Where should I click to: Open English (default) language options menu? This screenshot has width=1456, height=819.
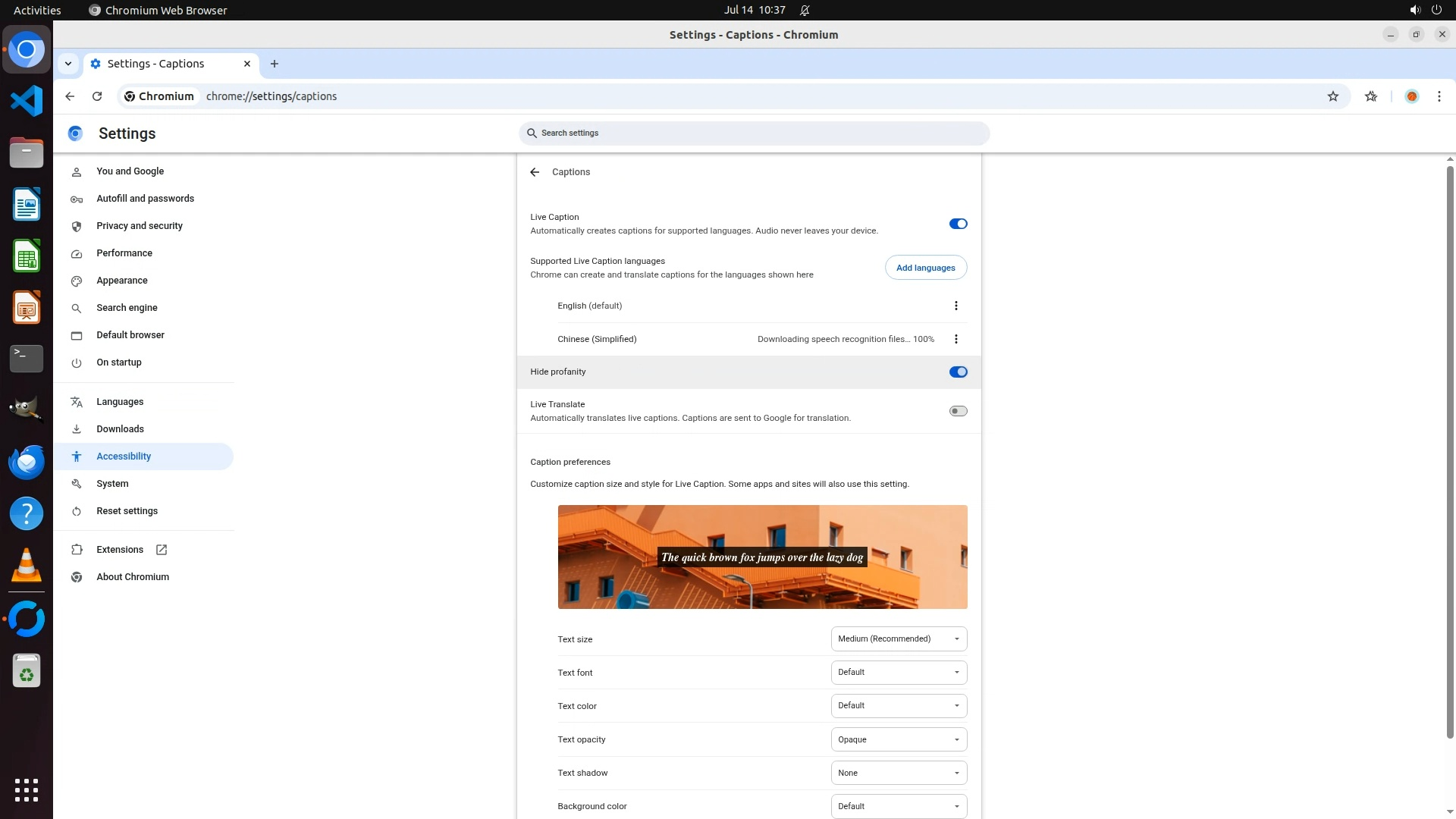955,306
